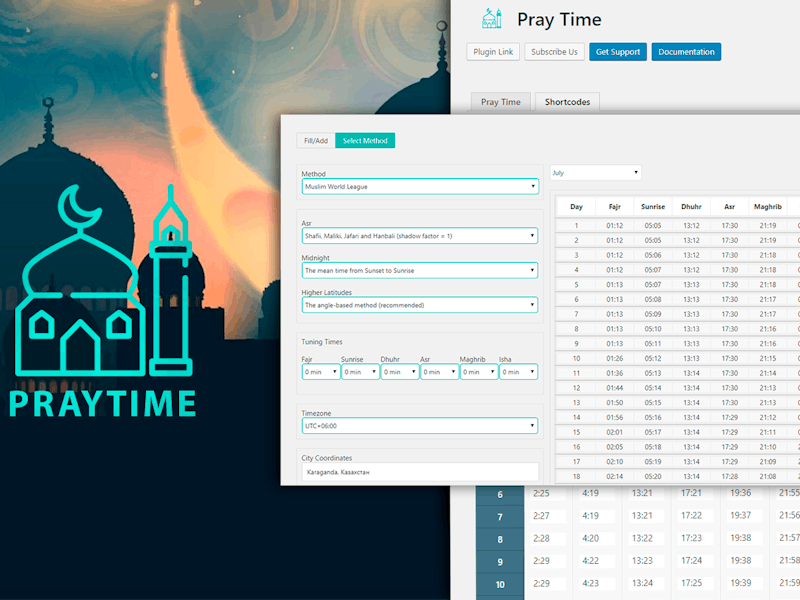Click the Asr column header in table
Image resolution: width=800 pixels, height=600 pixels.
pyautogui.click(x=729, y=207)
